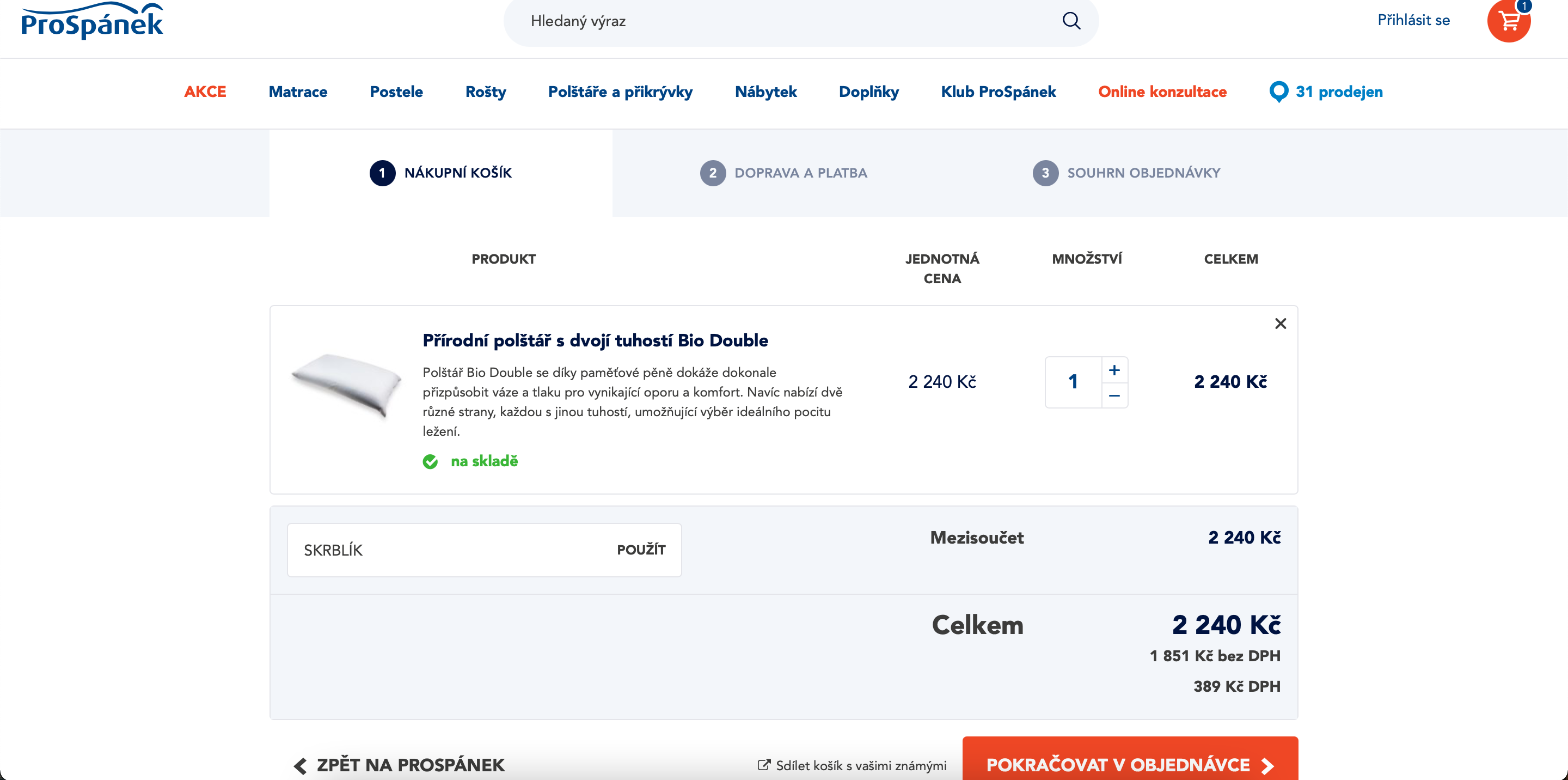Click the Produkt column header

pyautogui.click(x=504, y=259)
